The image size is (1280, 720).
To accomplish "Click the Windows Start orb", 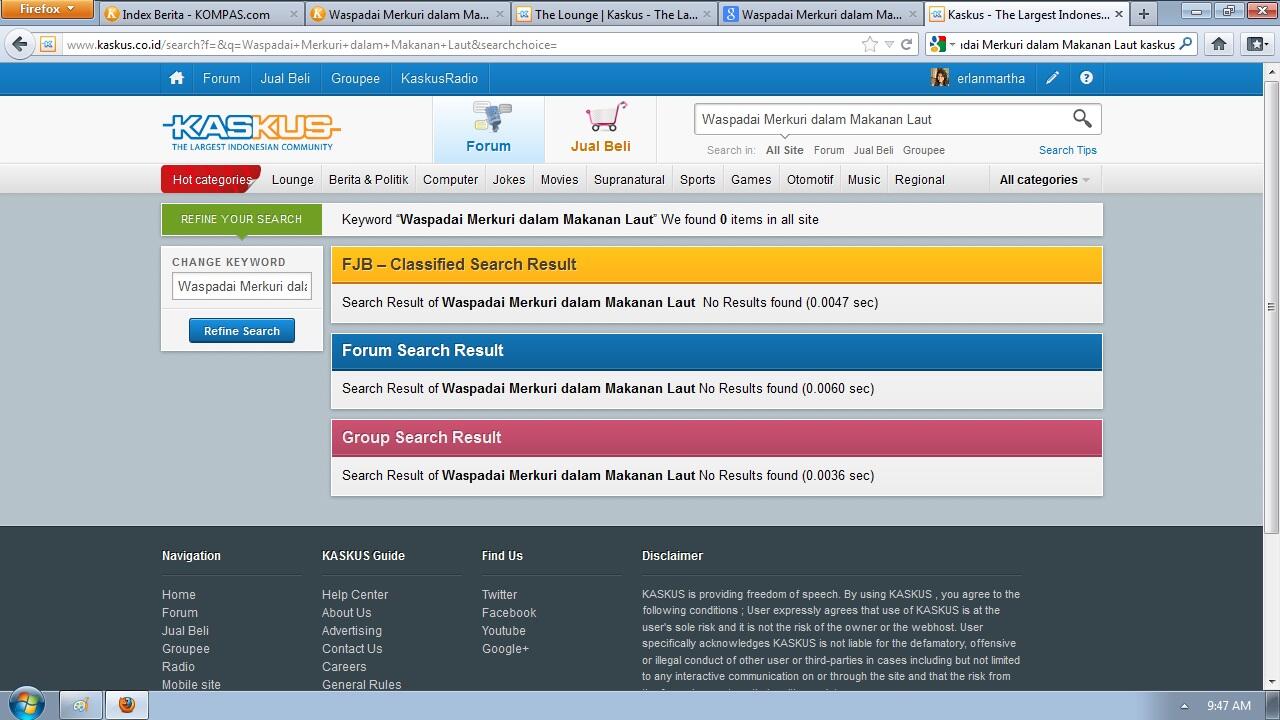I will (x=26, y=704).
